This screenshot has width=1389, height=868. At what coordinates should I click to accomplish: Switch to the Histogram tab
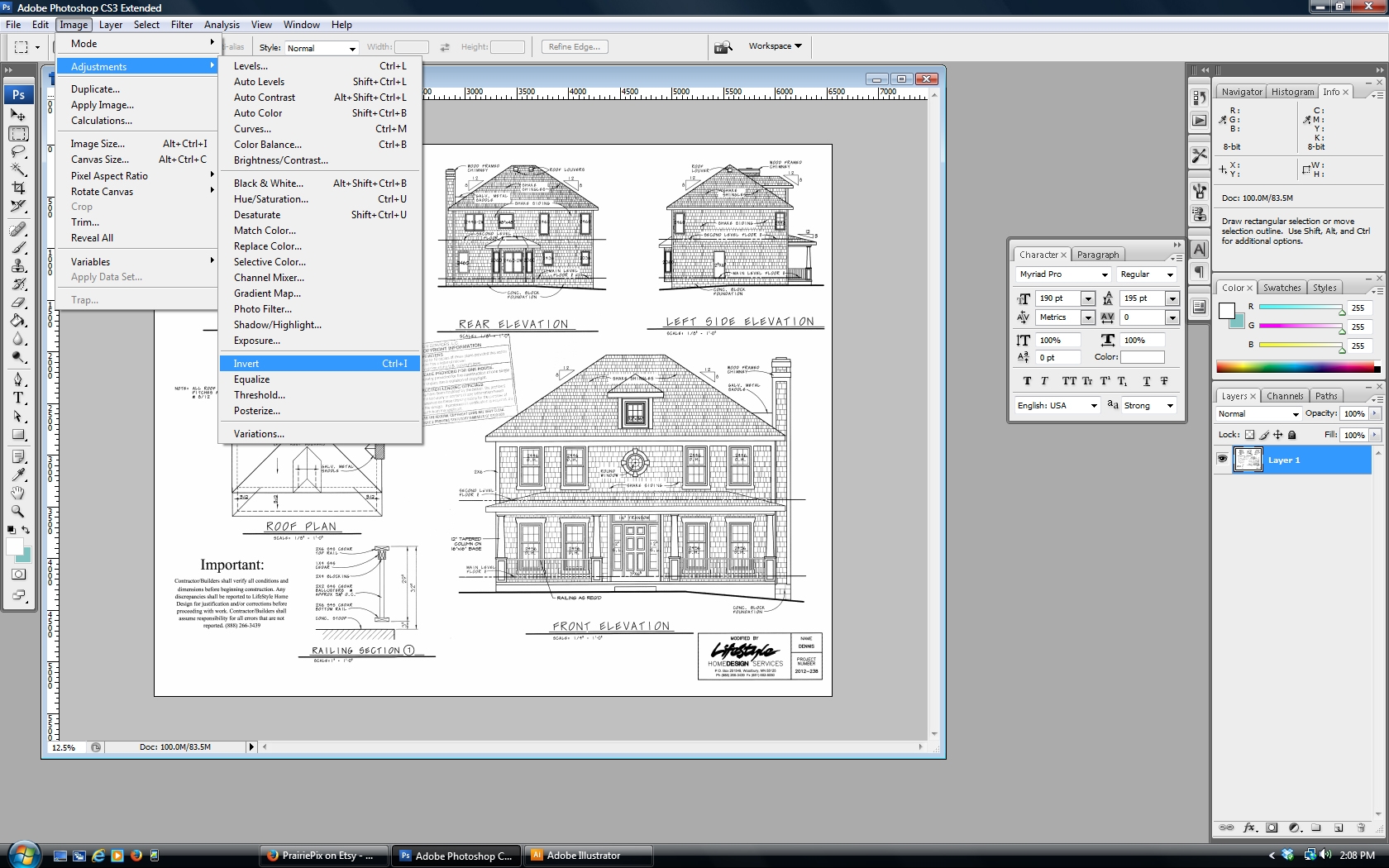(1292, 92)
